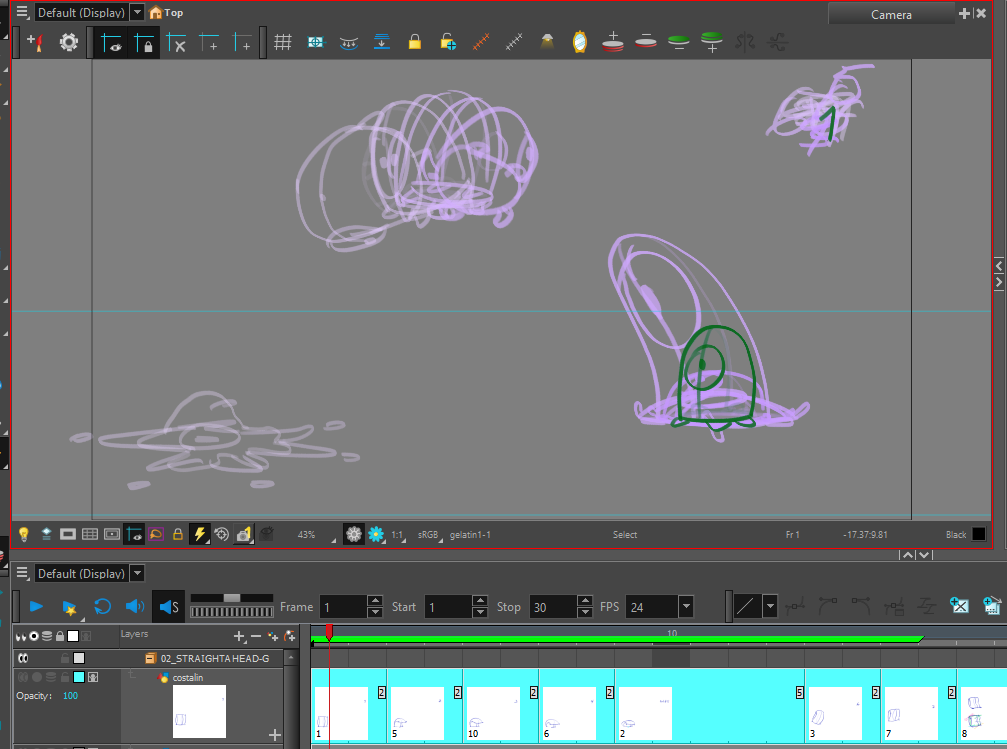Open the 43% zoom level dropdown
This screenshot has height=749, width=1007.
(315, 534)
